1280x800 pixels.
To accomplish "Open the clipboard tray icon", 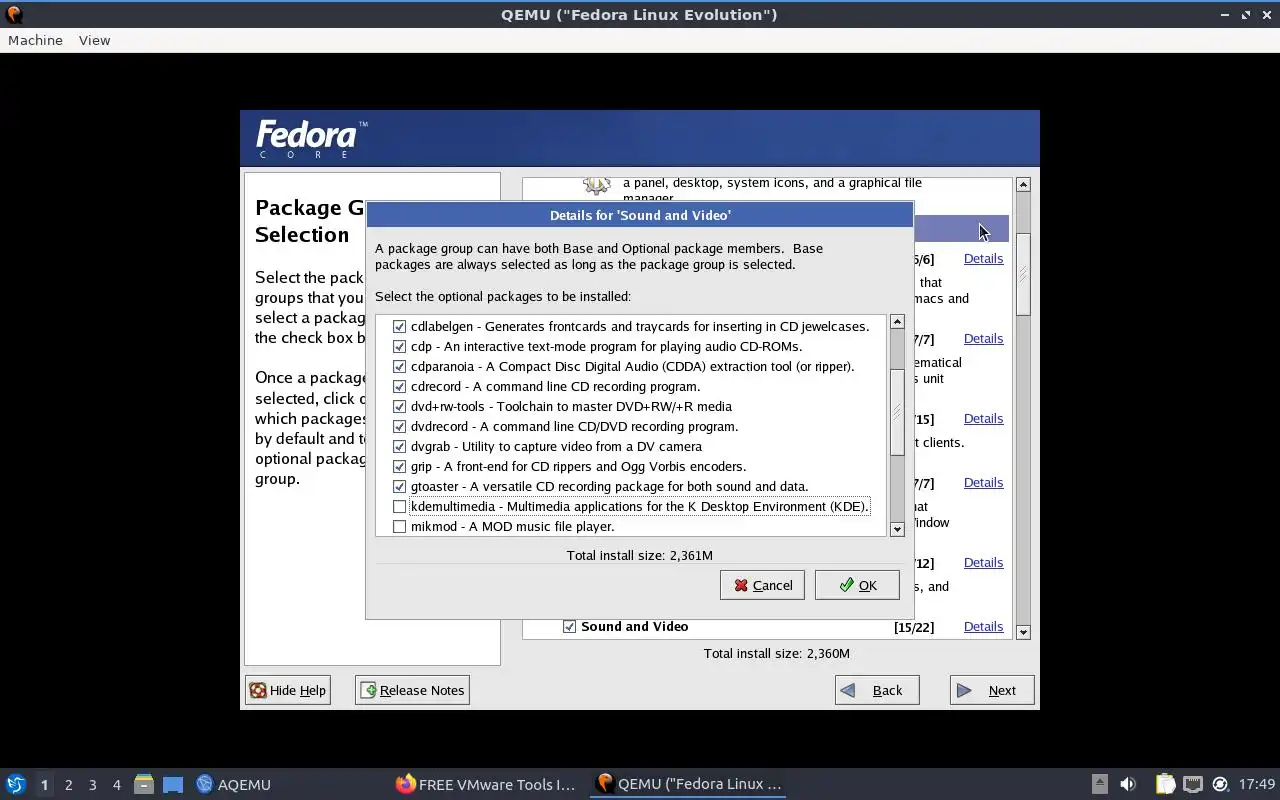I will pyautogui.click(x=1165, y=784).
